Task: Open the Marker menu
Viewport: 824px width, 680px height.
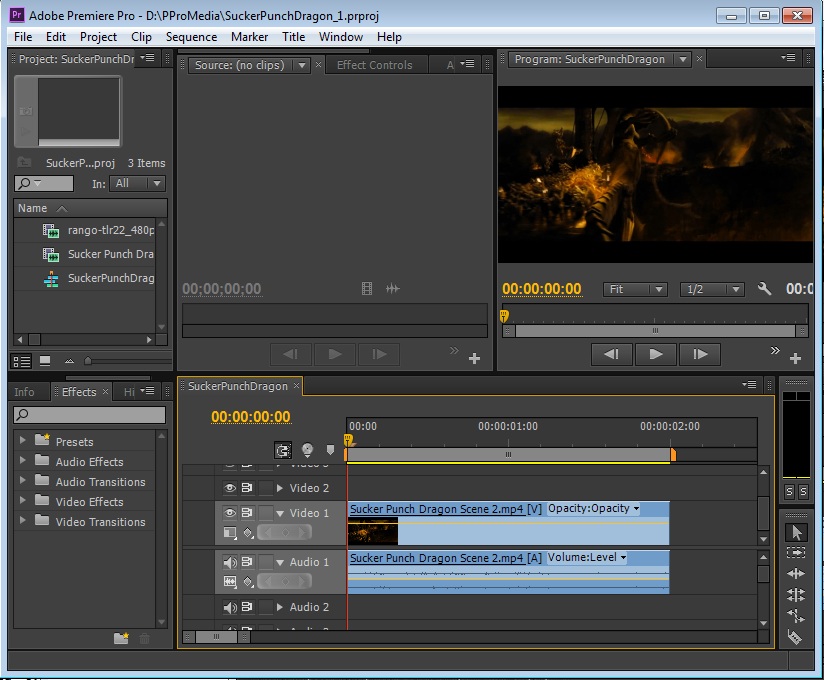Action: click(x=249, y=37)
